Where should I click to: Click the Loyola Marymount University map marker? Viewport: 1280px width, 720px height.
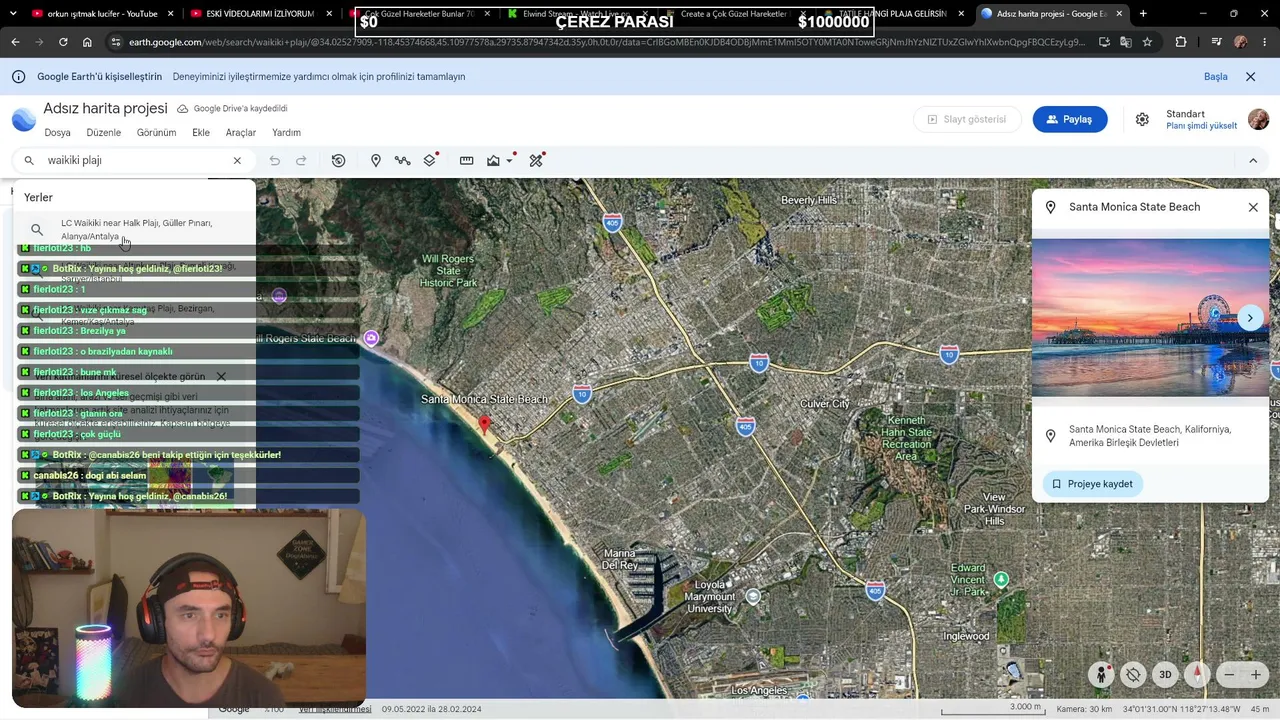[x=753, y=596]
